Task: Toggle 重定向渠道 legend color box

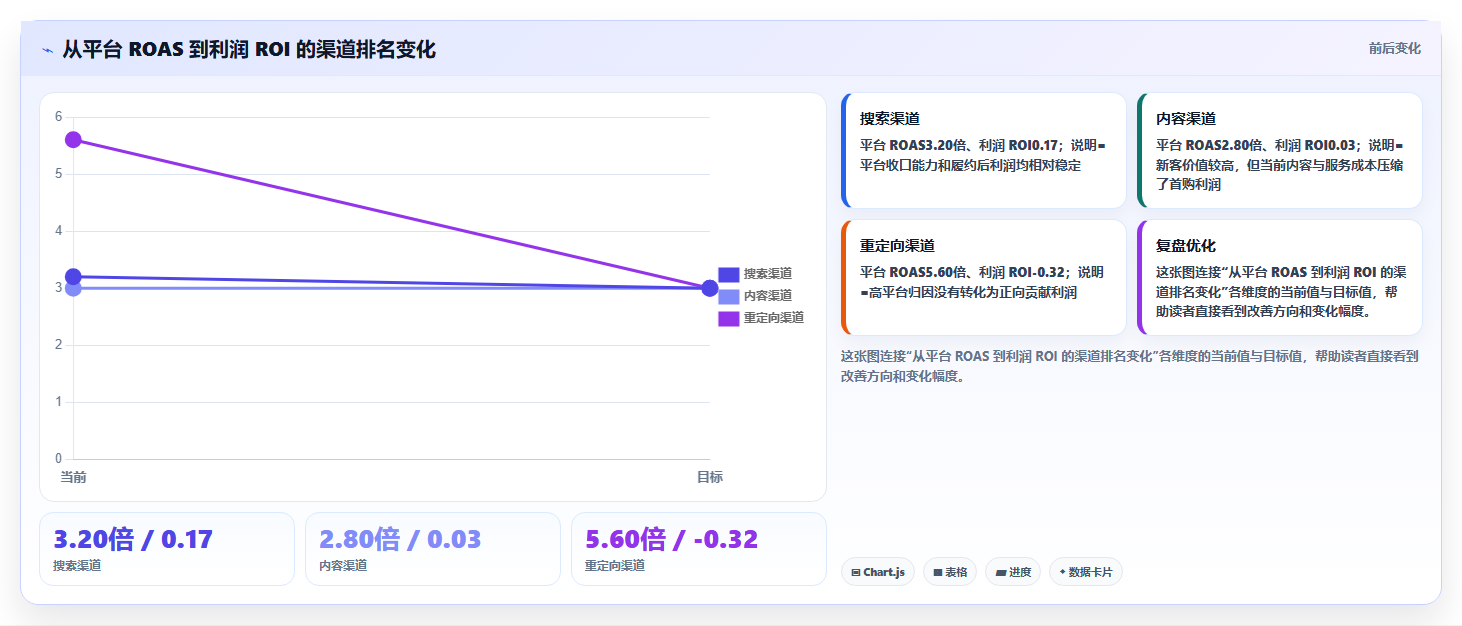Action: tap(728, 318)
